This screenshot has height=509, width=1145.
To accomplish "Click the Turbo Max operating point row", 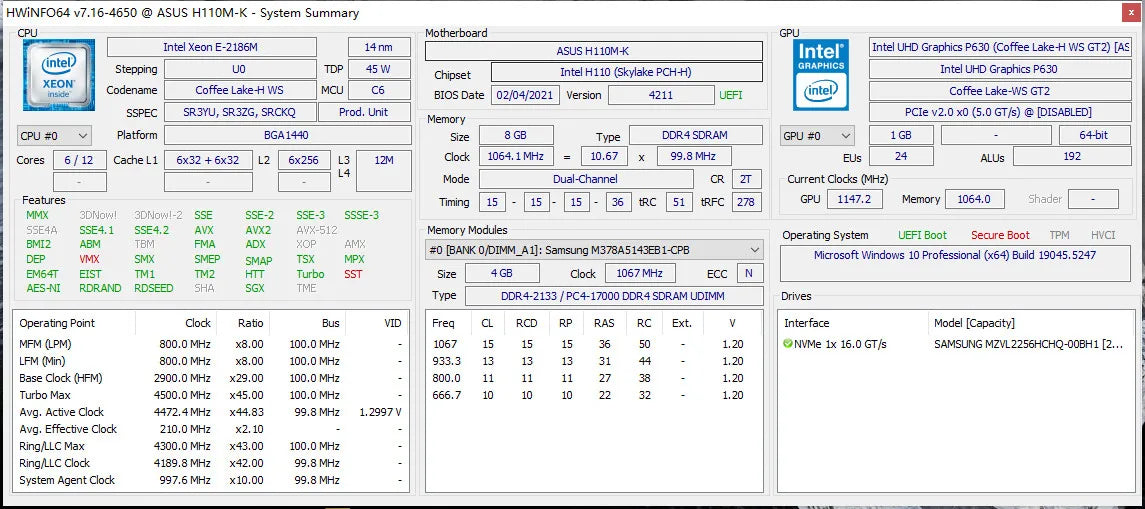I will coord(211,395).
